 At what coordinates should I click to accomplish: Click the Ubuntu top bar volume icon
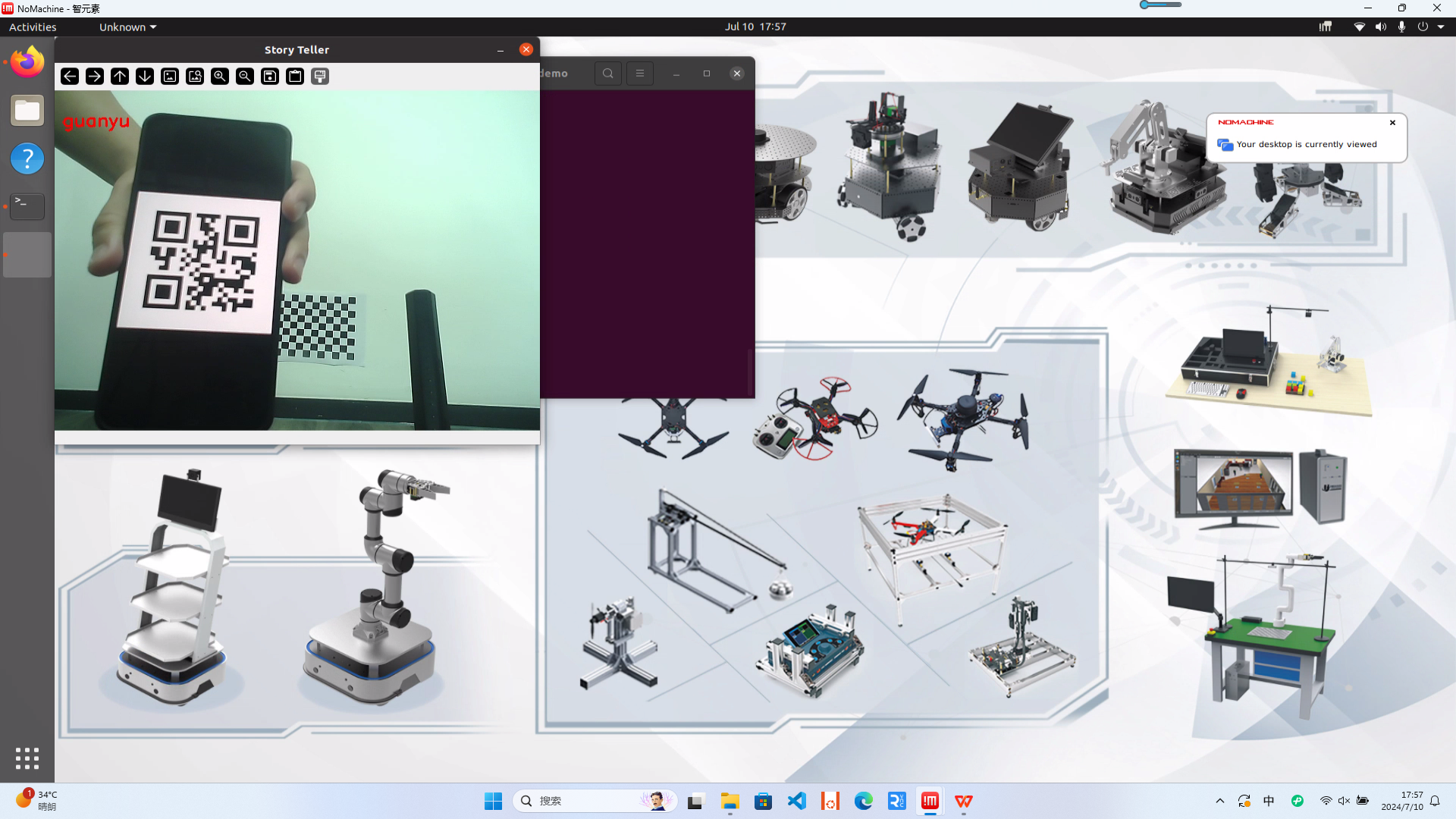pos(1381,27)
